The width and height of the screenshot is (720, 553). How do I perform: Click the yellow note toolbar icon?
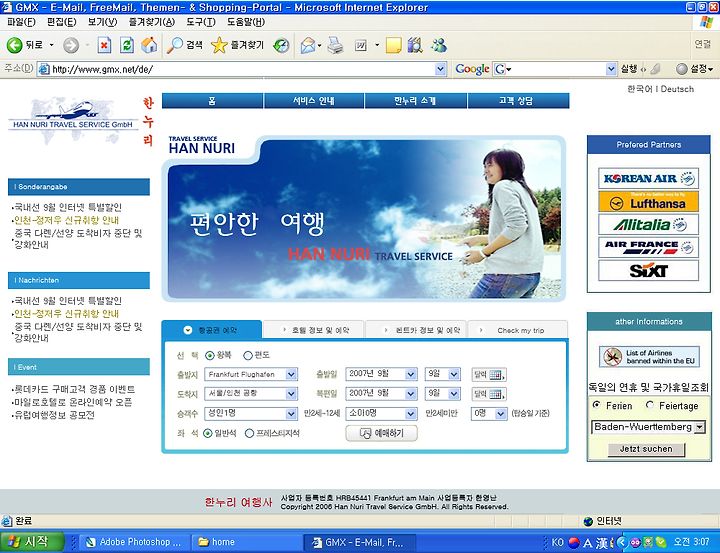point(393,45)
